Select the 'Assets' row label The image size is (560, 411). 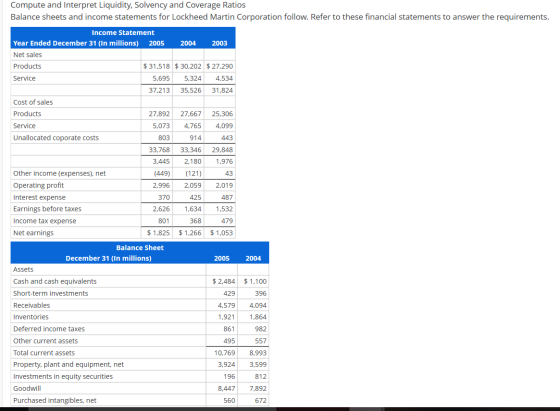point(23,270)
